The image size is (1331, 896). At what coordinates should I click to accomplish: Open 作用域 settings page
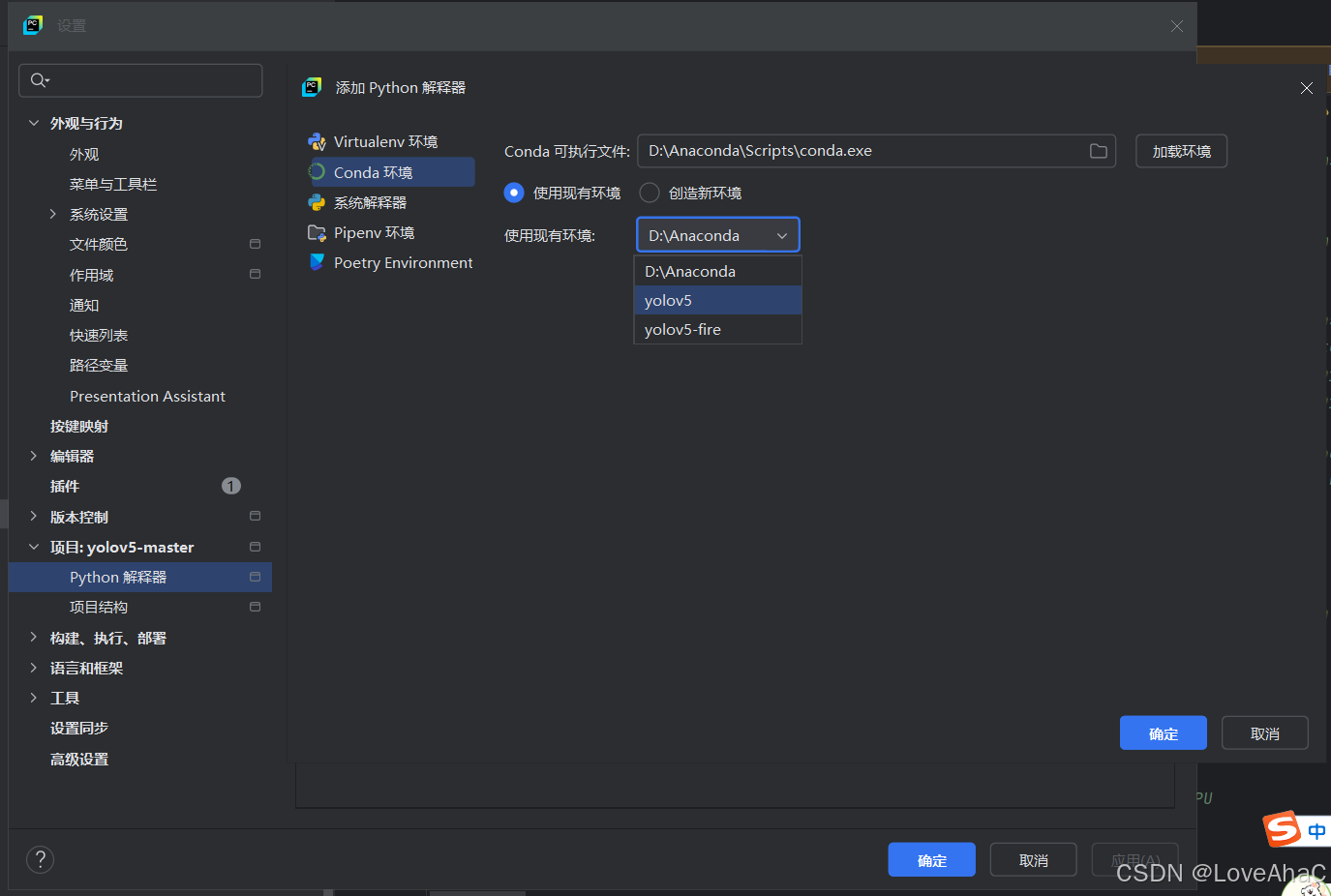91,275
